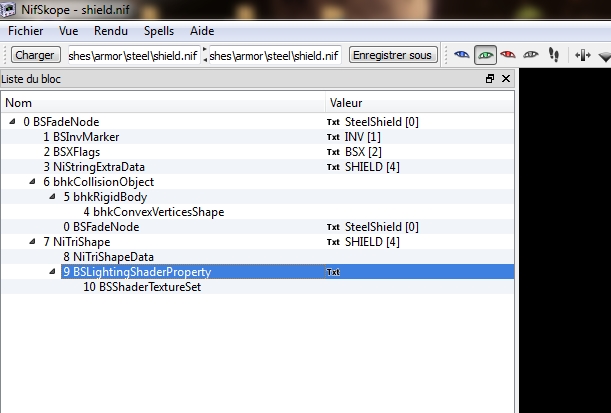Select the 4 bhkConvexVerticesShape row
This screenshot has width=611, height=413.
[257, 212]
